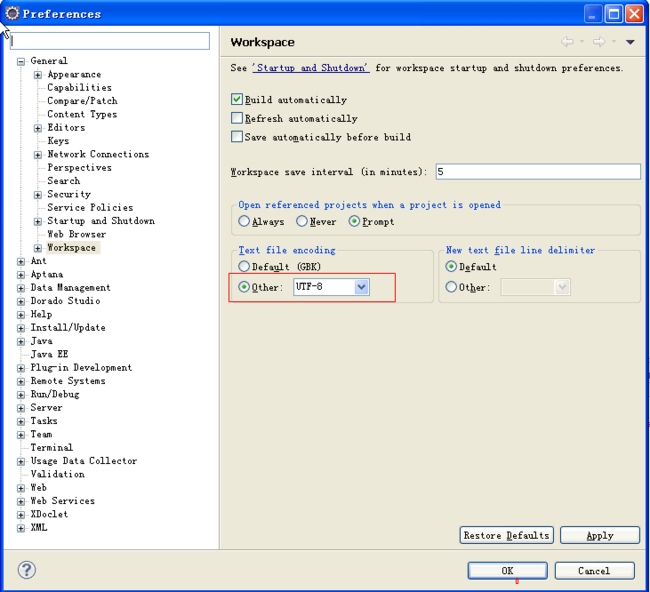This screenshot has height=592, width=650.
Task: Select Always for opening referenced projects
Action: [244, 221]
